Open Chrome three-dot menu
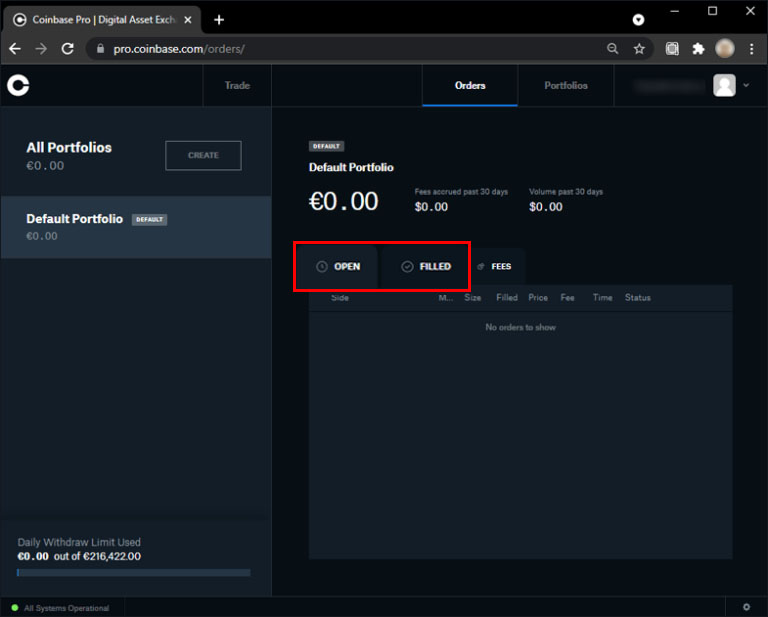This screenshot has height=617, width=768. click(751, 49)
